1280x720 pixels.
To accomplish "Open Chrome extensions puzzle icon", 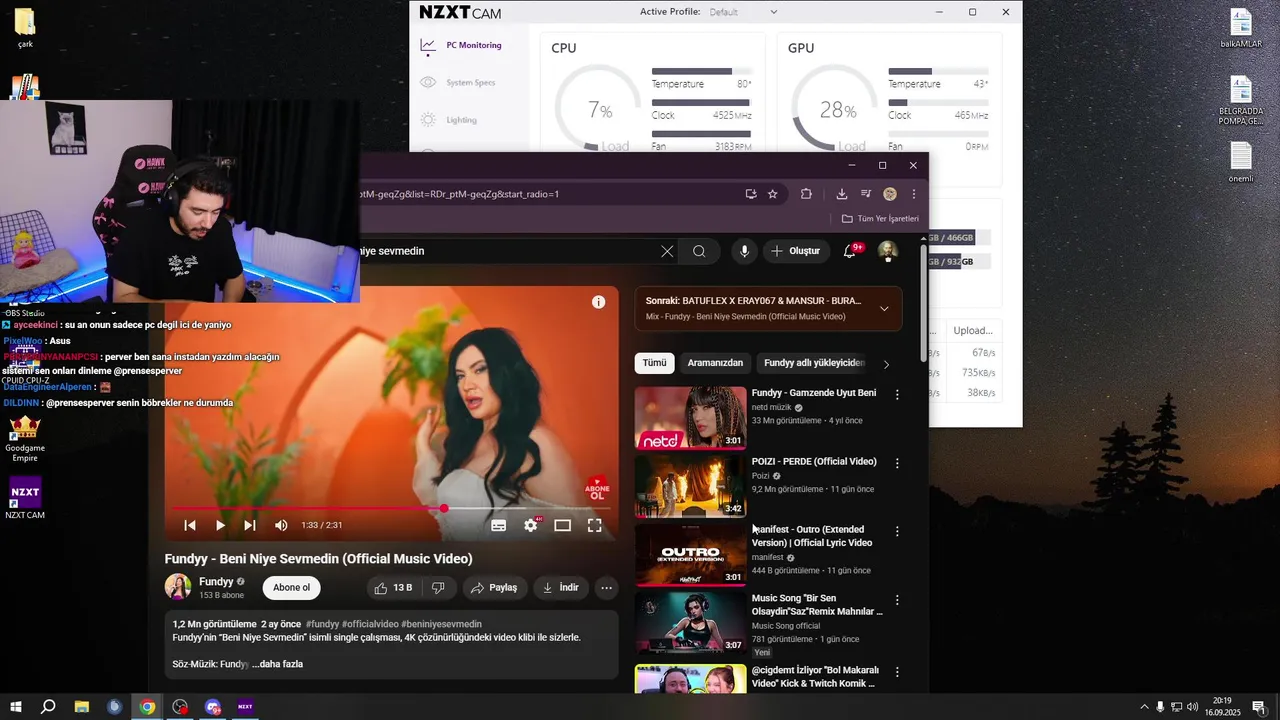I will click(806, 194).
